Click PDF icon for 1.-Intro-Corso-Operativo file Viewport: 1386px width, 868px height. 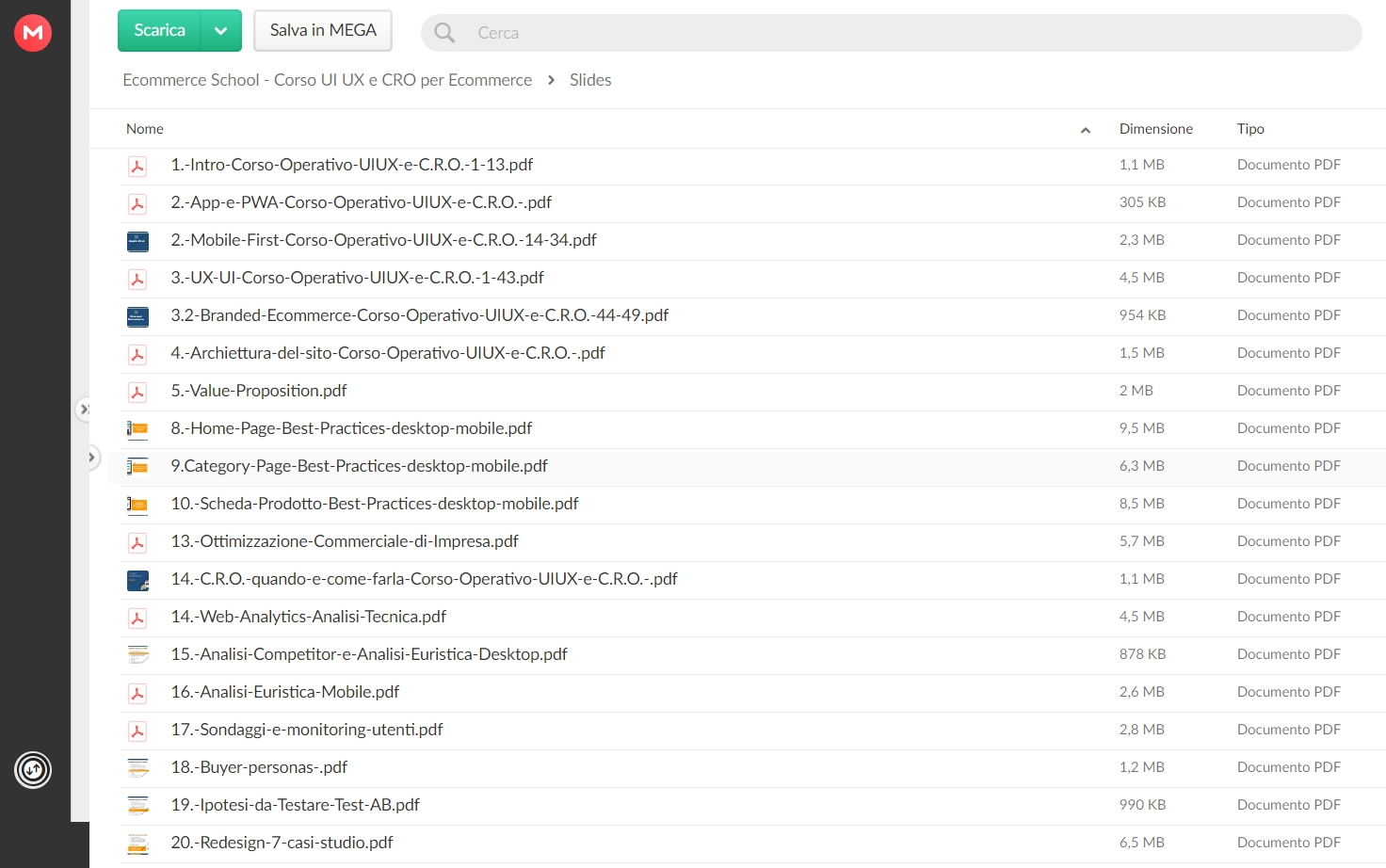pyautogui.click(x=137, y=167)
